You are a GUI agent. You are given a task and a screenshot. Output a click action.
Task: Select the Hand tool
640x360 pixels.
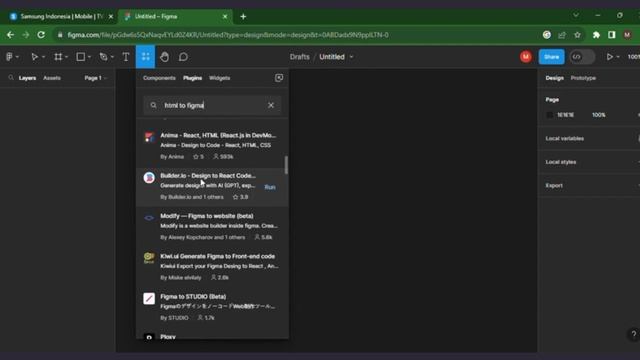pyautogui.click(x=164, y=57)
